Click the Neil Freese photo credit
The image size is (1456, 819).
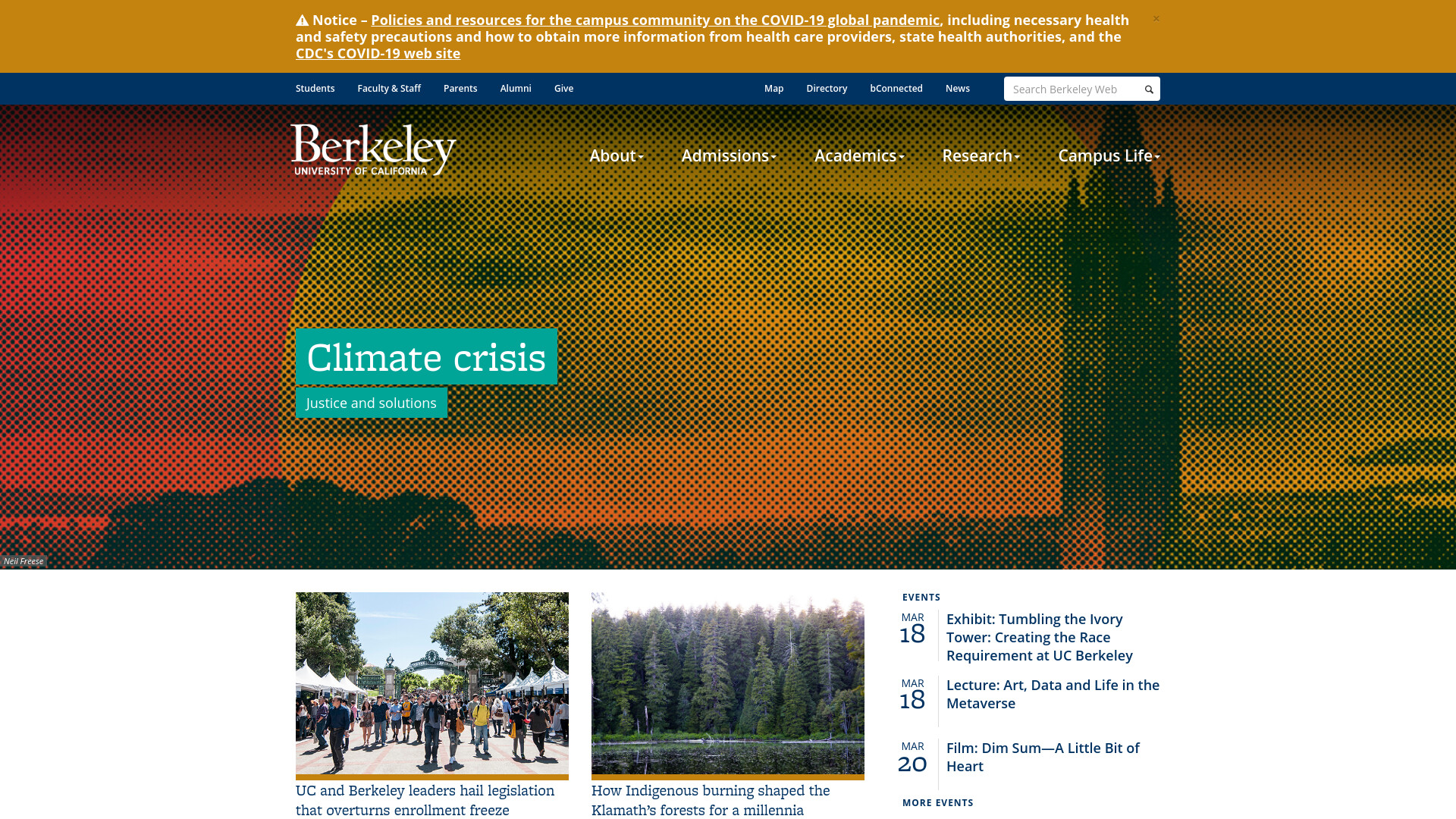click(24, 562)
